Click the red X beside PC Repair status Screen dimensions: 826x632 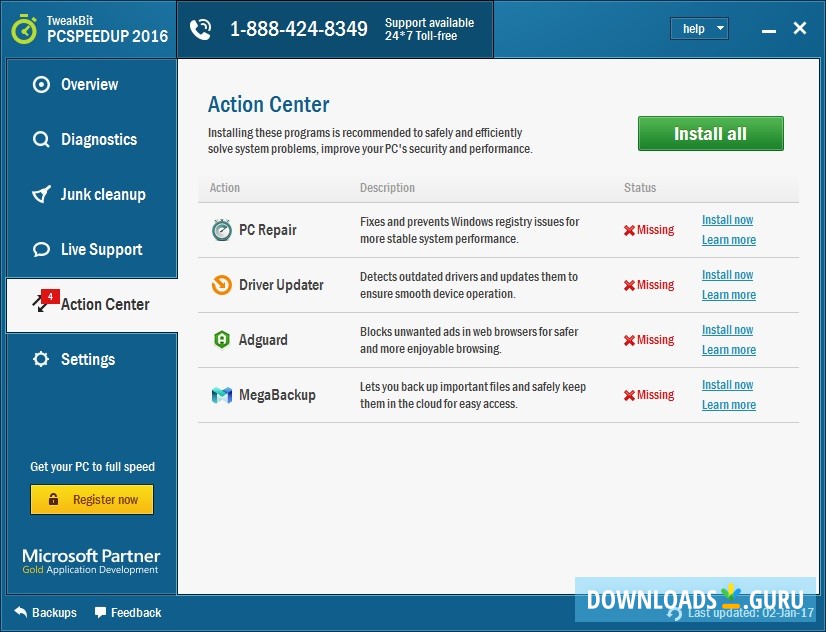pyautogui.click(x=629, y=230)
